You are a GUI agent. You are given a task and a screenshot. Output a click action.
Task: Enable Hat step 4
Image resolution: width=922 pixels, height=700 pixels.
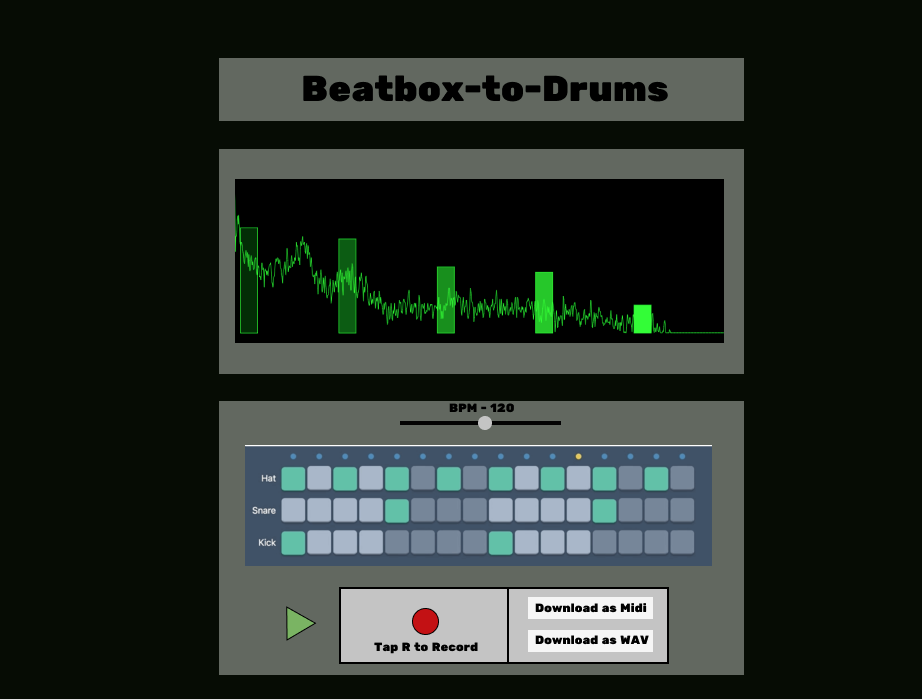(x=371, y=478)
